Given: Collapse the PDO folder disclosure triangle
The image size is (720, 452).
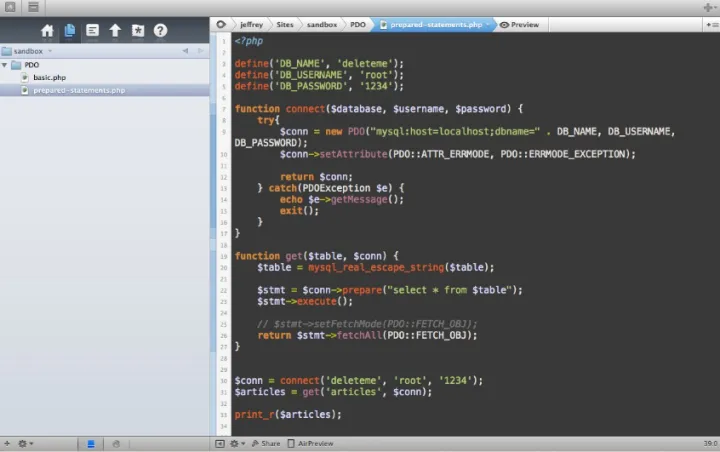Looking at the screenshot, I should pos(6,65).
